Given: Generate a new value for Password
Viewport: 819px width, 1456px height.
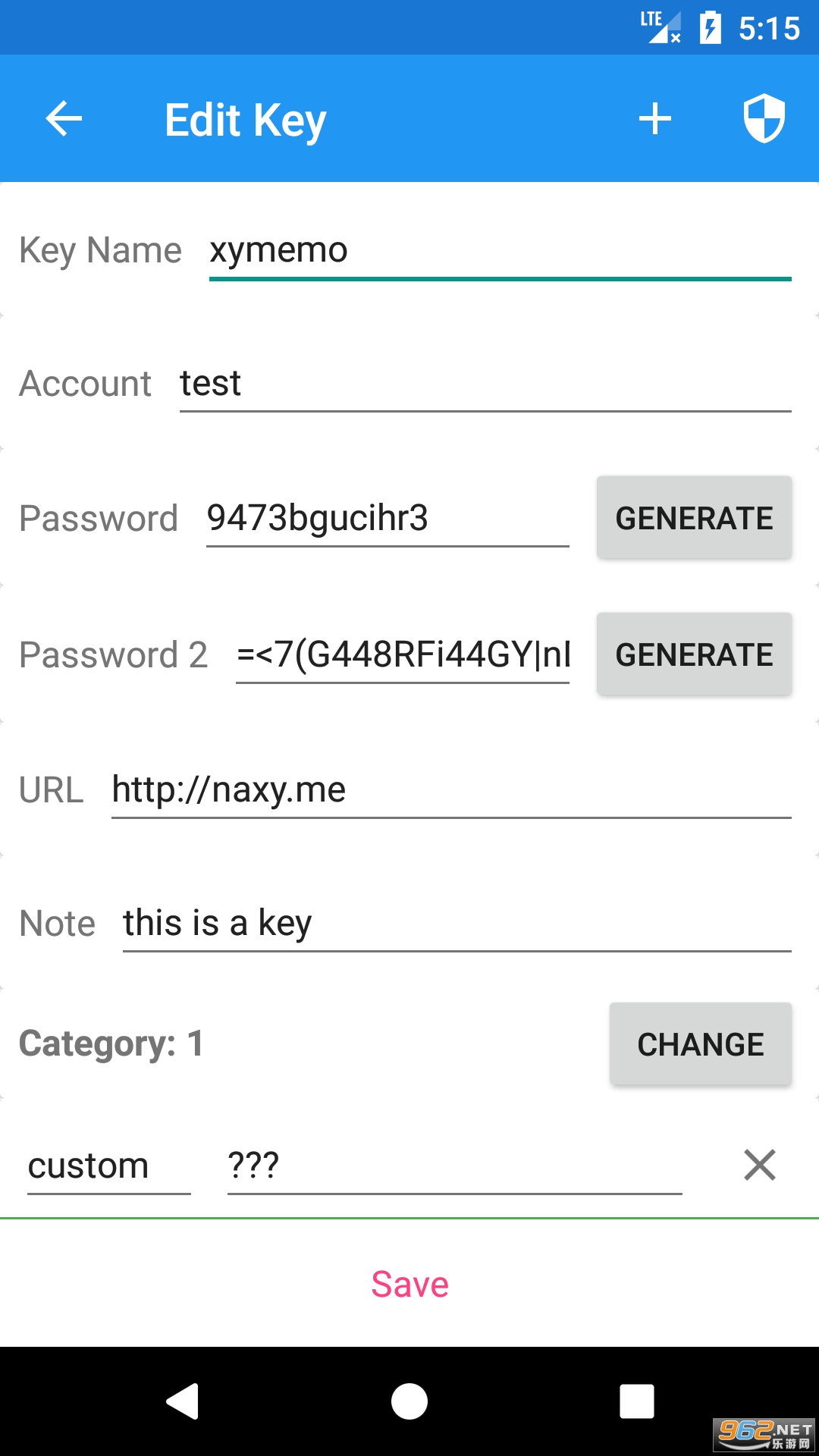Looking at the screenshot, I should [694, 518].
